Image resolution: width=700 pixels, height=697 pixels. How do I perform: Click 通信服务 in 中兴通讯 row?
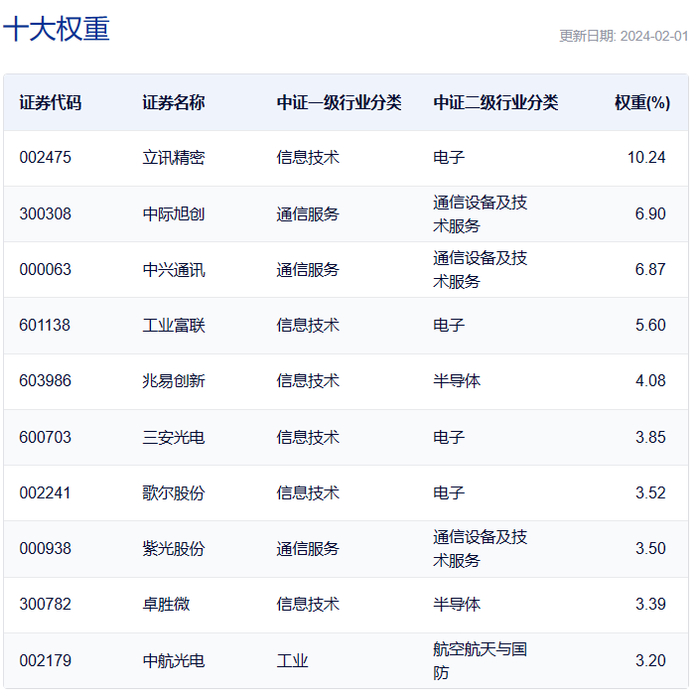(x=308, y=270)
